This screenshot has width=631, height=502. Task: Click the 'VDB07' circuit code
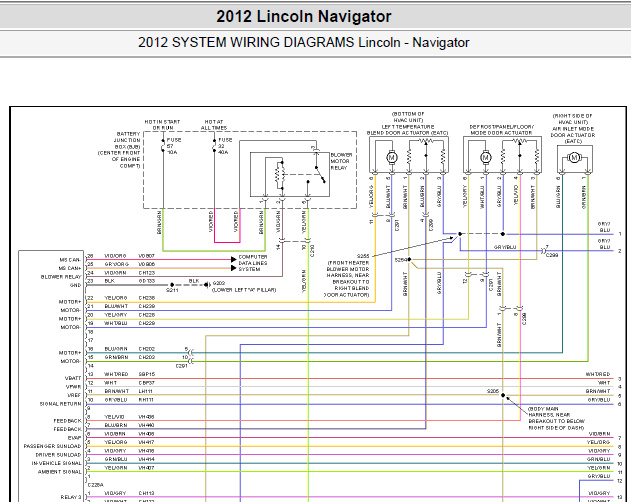click(x=146, y=256)
